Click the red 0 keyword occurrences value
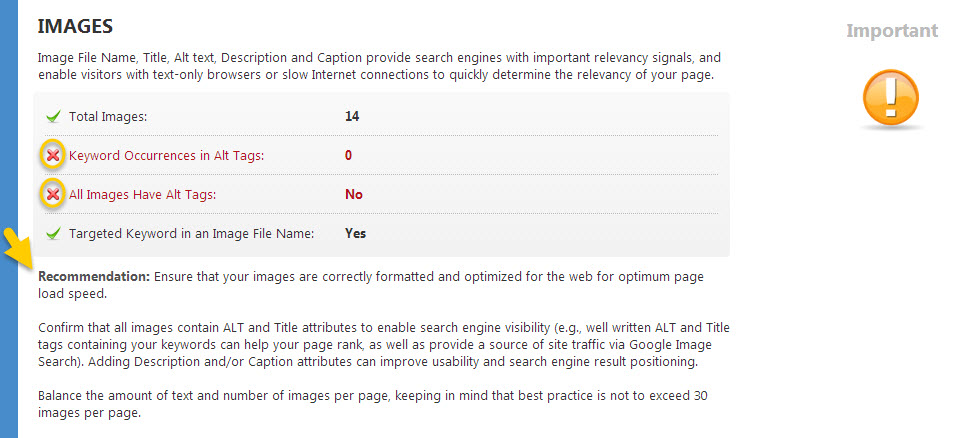 (x=348, y=155)
